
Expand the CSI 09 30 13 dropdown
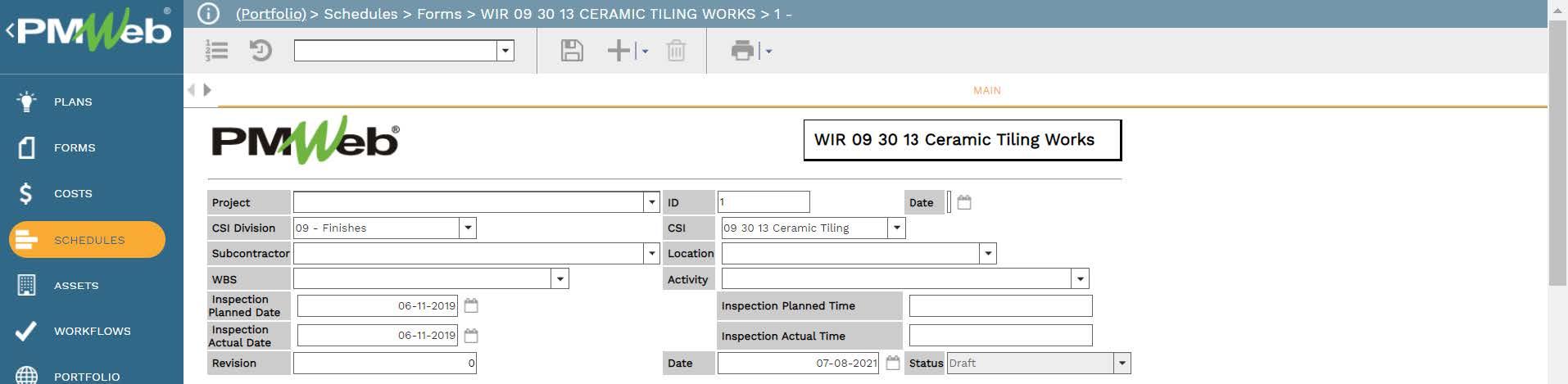point(896,228)
